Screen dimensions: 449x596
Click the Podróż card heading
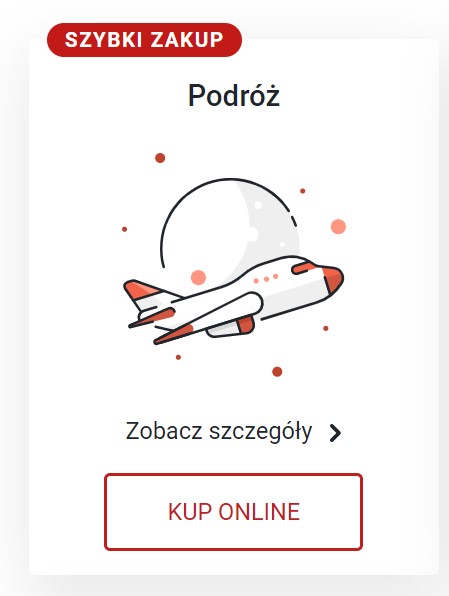(234, 95)
